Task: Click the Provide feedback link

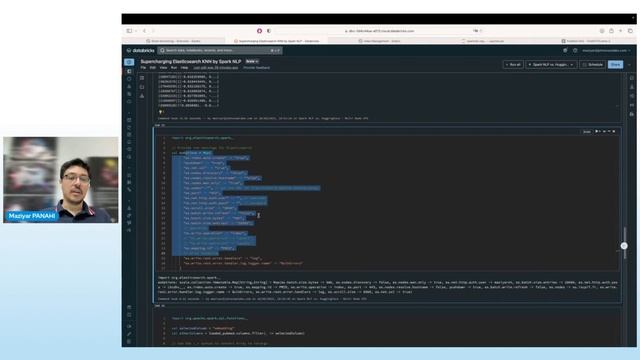Action: 256,68
